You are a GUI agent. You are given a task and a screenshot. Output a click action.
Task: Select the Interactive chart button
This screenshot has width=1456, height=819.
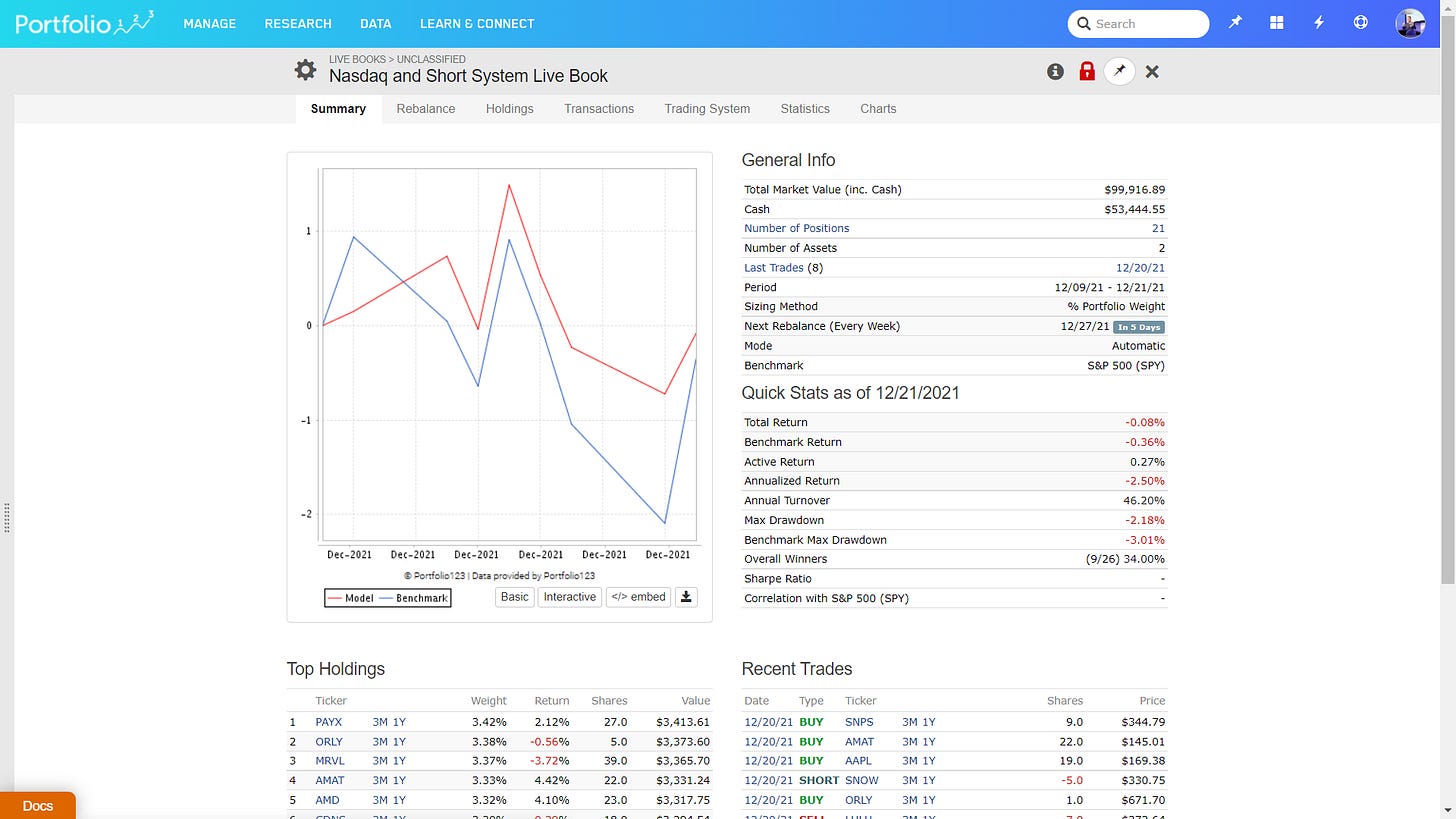[x=570, y=597]
